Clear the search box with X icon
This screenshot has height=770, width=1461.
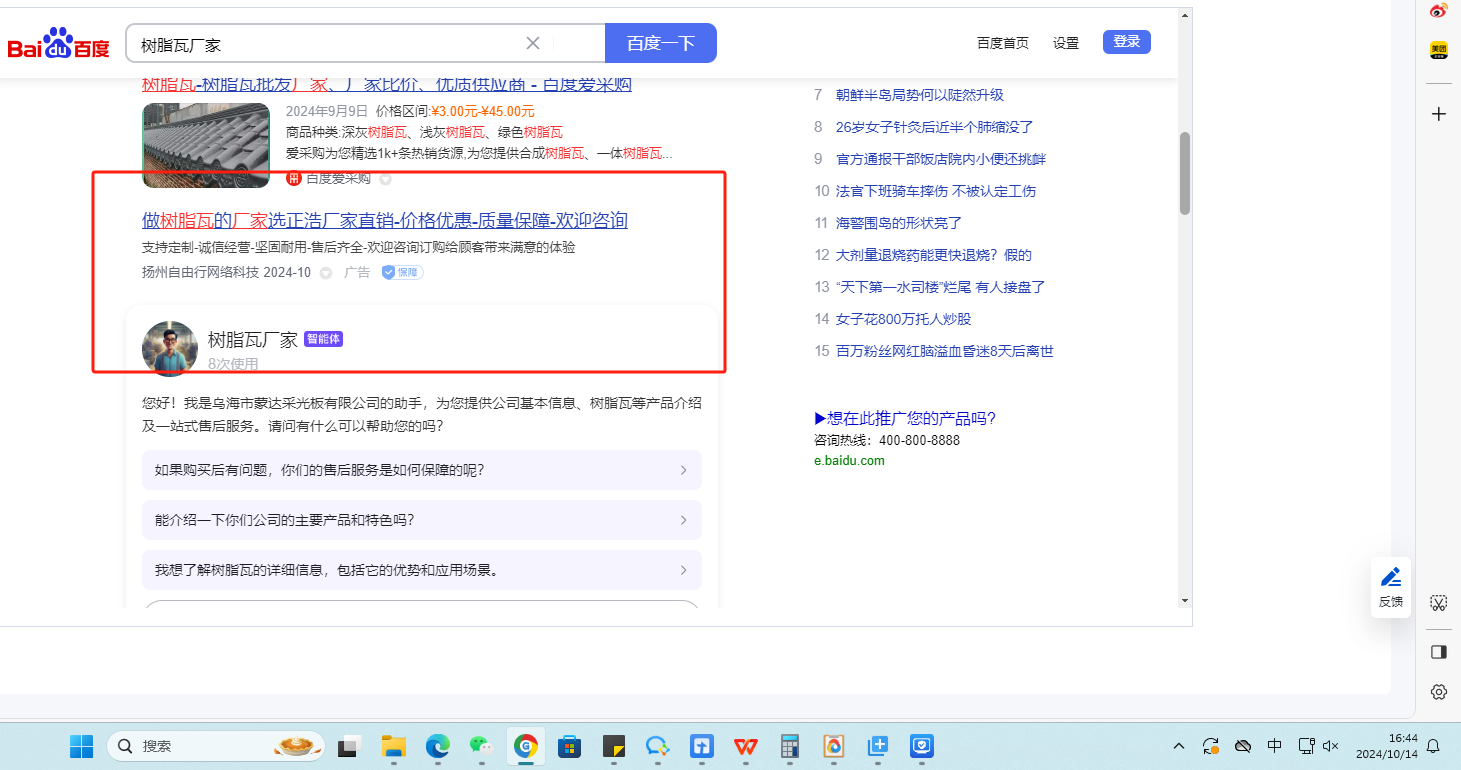533,43
